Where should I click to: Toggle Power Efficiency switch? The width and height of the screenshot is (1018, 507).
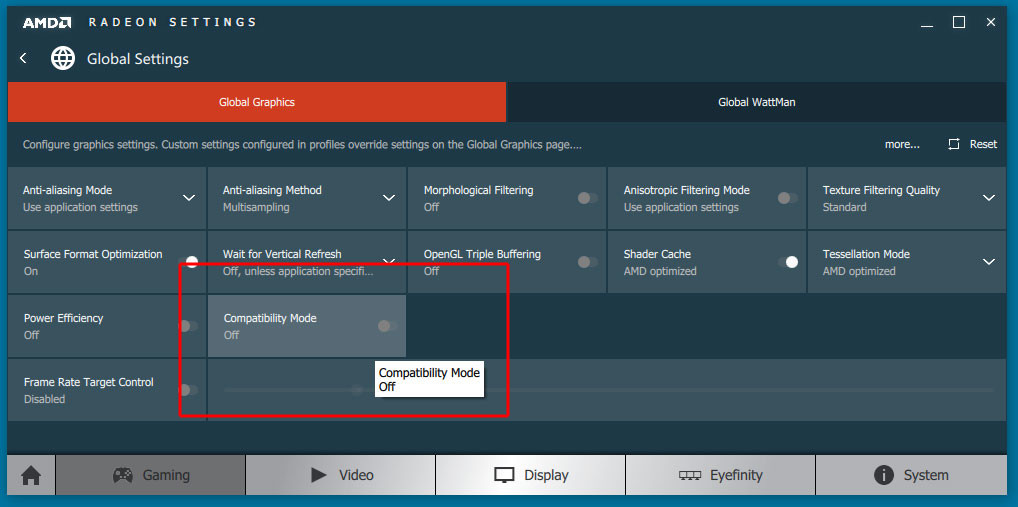point(188,326)
